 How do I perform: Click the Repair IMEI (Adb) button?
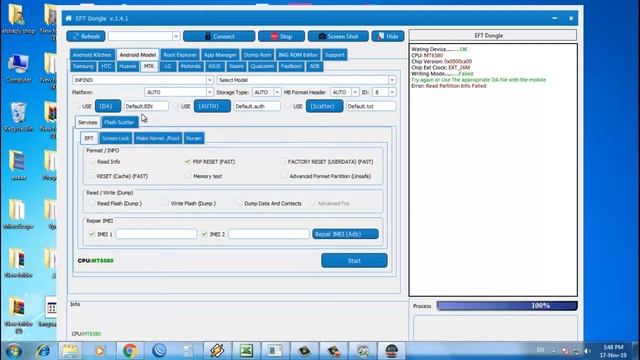pos(345,234)
